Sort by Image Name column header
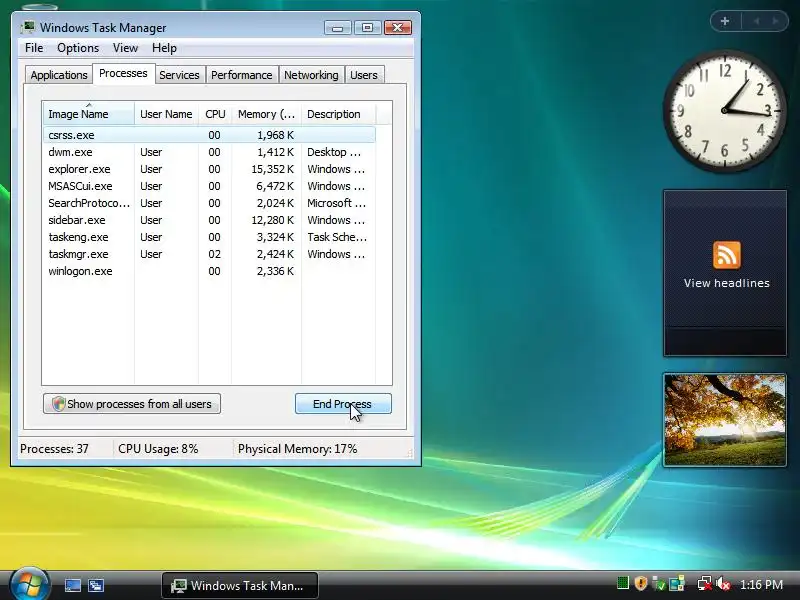 (x=89, y=114)
